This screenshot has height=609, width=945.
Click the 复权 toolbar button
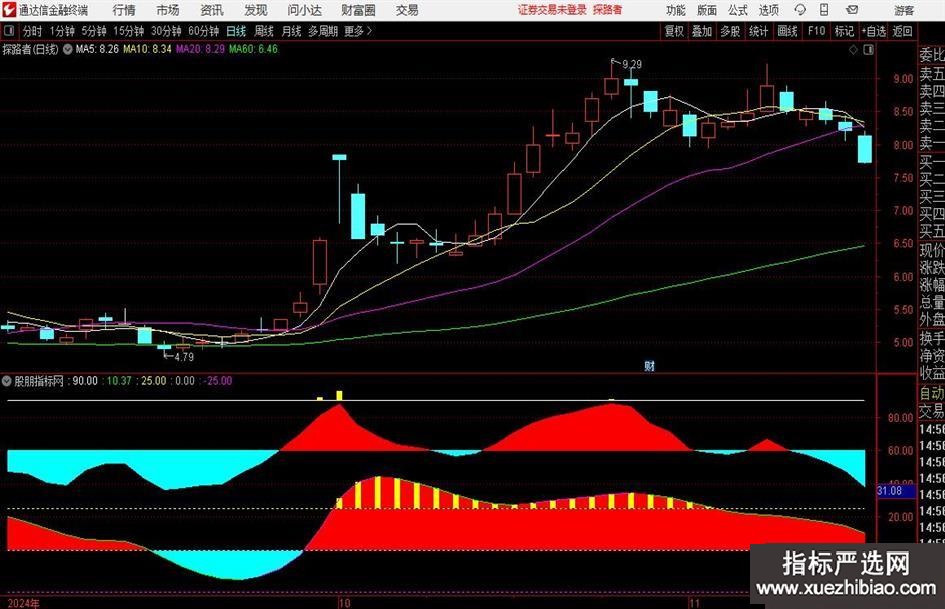coord(674,31)
